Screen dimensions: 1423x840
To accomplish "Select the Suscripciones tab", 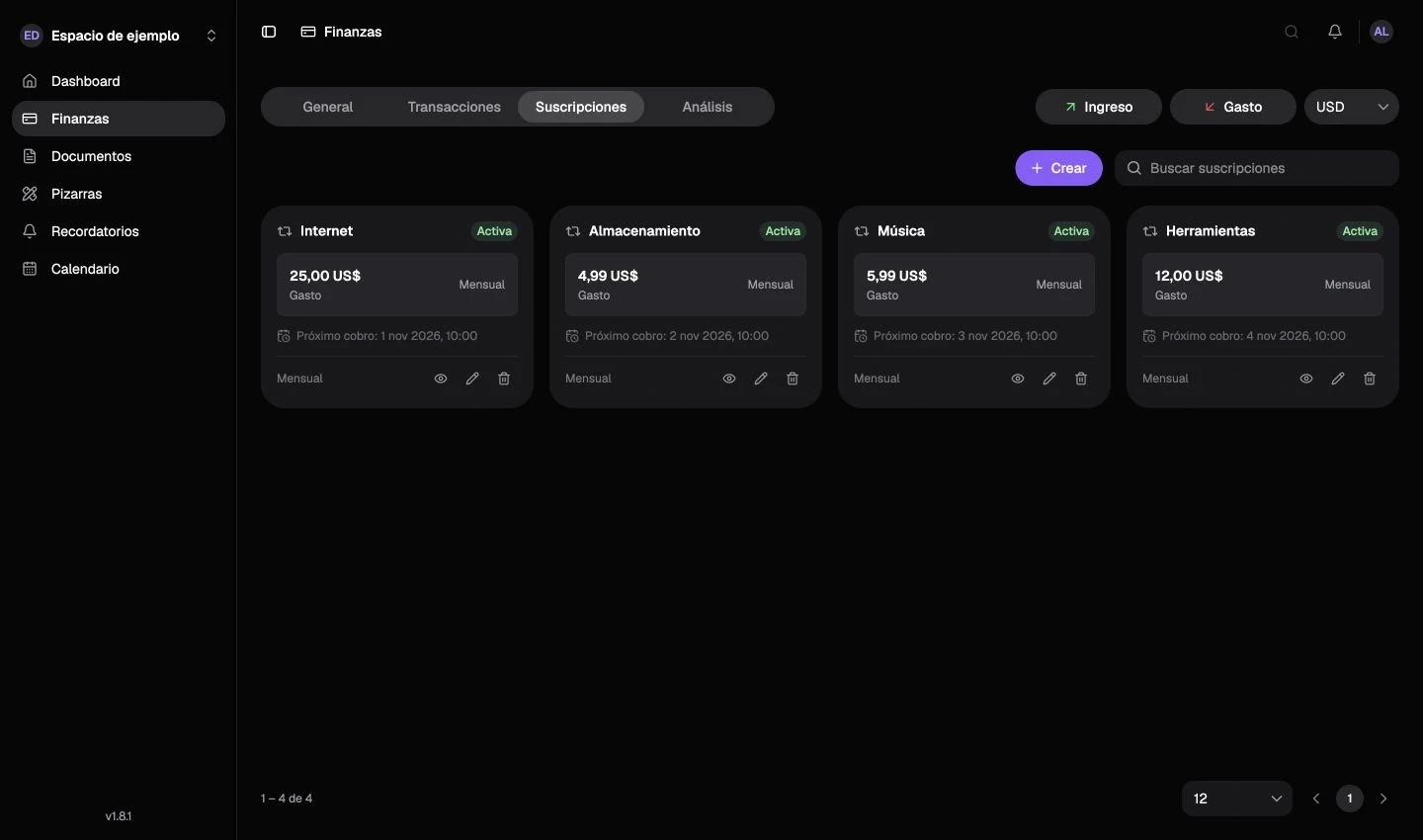I will (x=581, y=107).
